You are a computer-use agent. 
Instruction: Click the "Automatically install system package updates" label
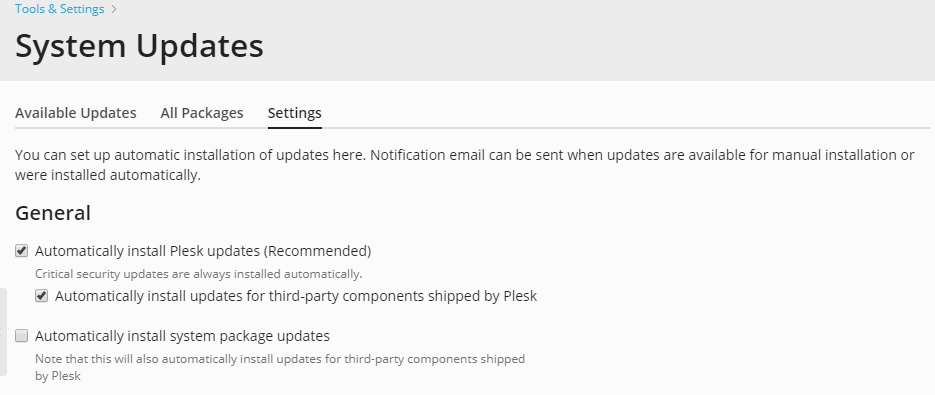(182, 336)
